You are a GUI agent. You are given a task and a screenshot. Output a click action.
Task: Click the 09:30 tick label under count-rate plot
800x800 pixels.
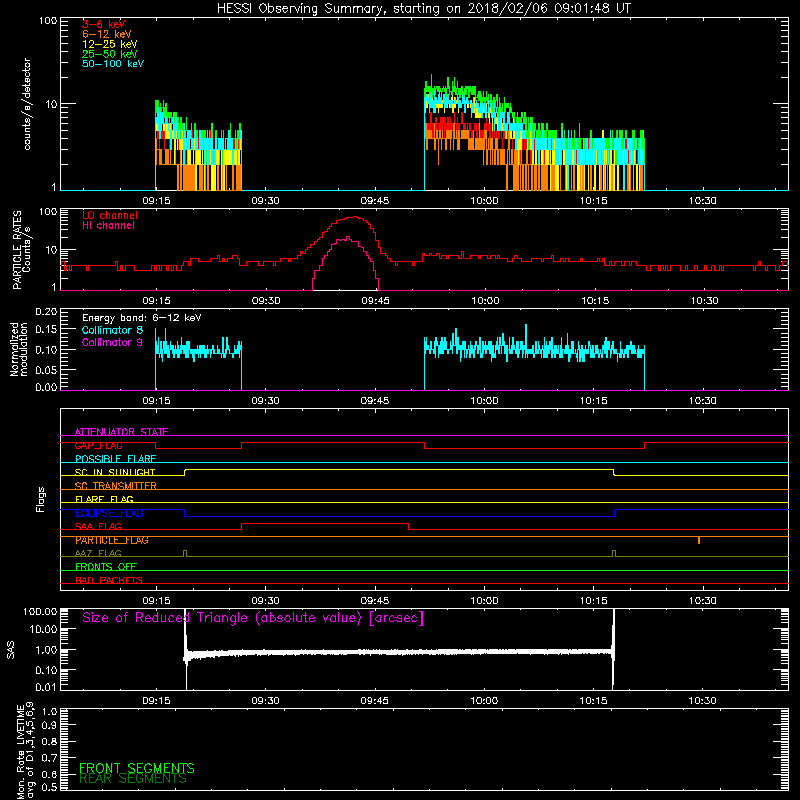(265, 201)
